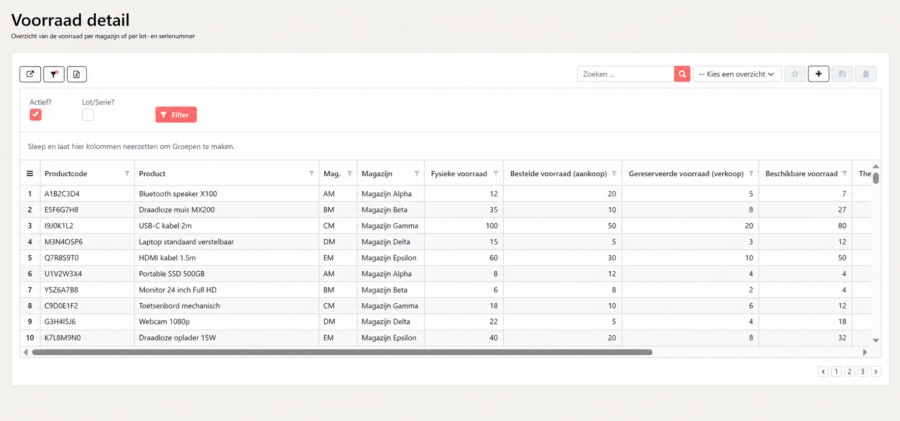
Task: Open the export/external link icon button
Action: [30, 74]
